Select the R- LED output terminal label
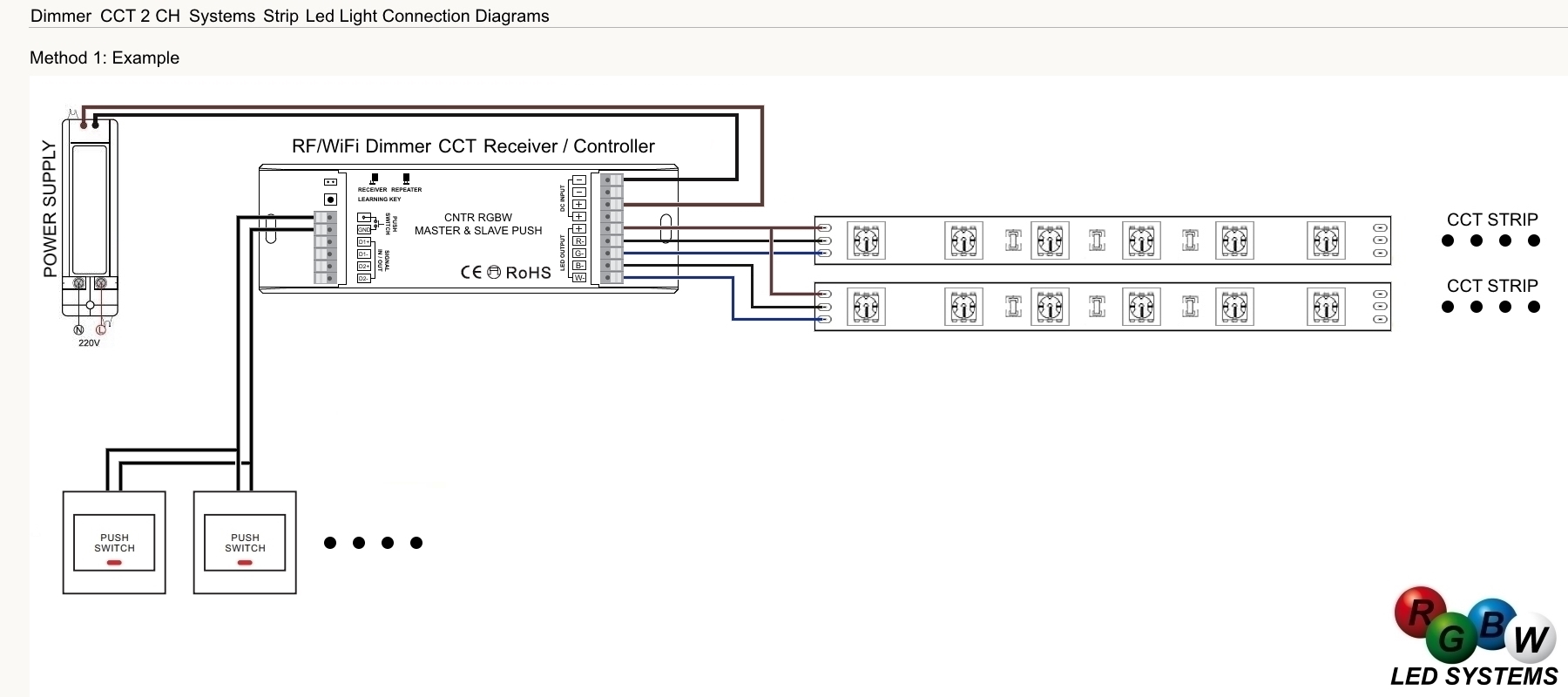The image size is (1568, 697). point(579,241)
